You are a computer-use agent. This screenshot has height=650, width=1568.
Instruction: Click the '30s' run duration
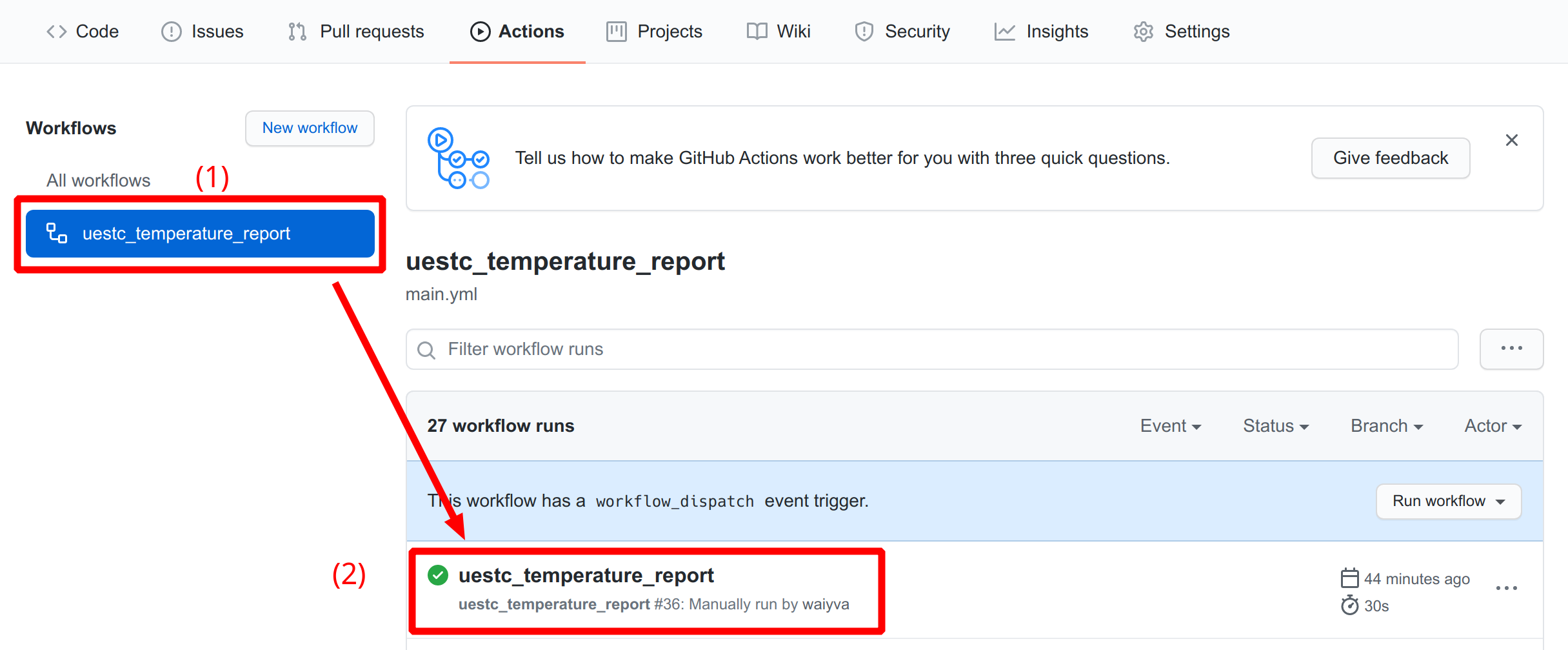1376,606
